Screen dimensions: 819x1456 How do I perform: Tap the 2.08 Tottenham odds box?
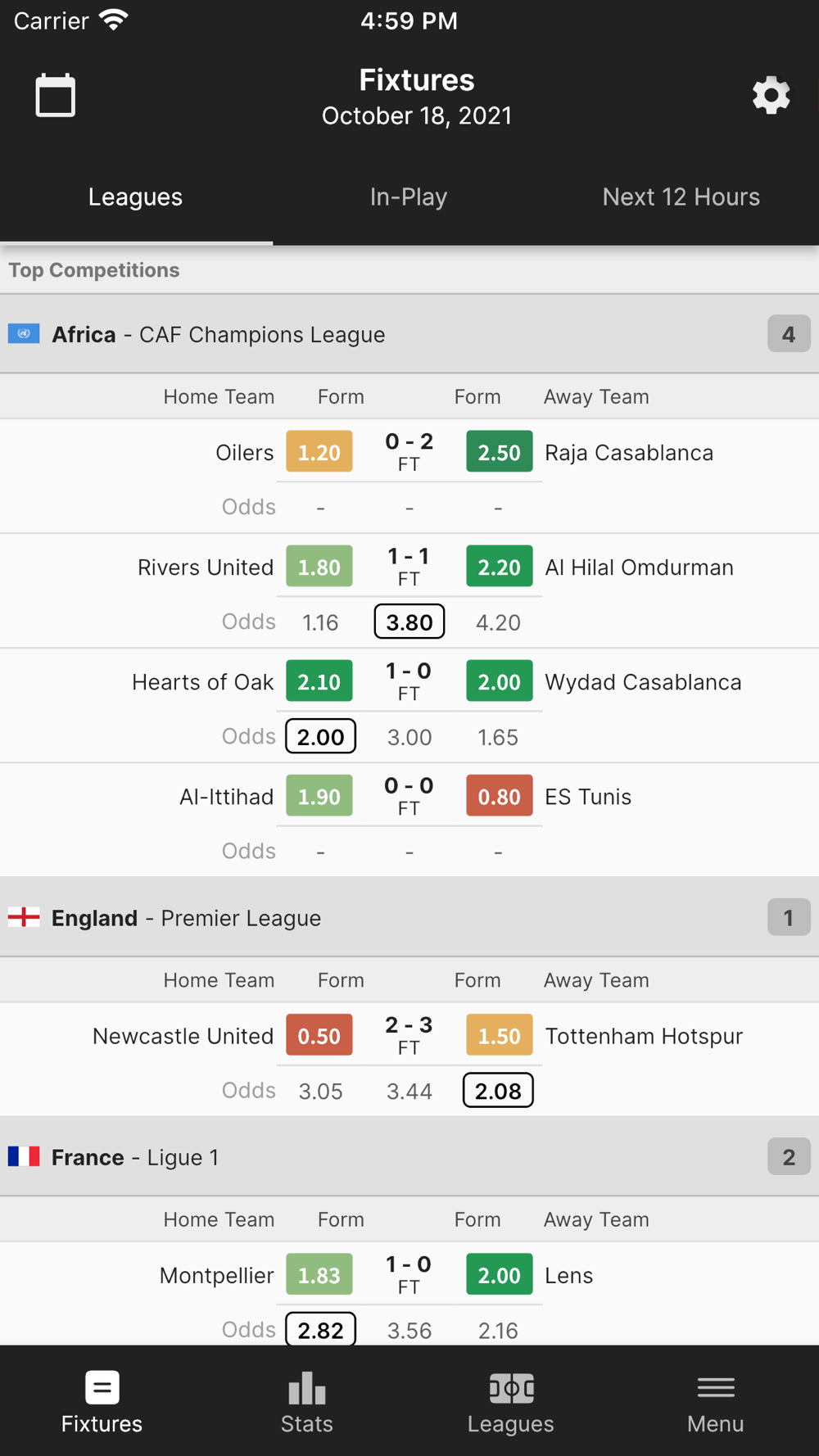[x=497, y=1091]
